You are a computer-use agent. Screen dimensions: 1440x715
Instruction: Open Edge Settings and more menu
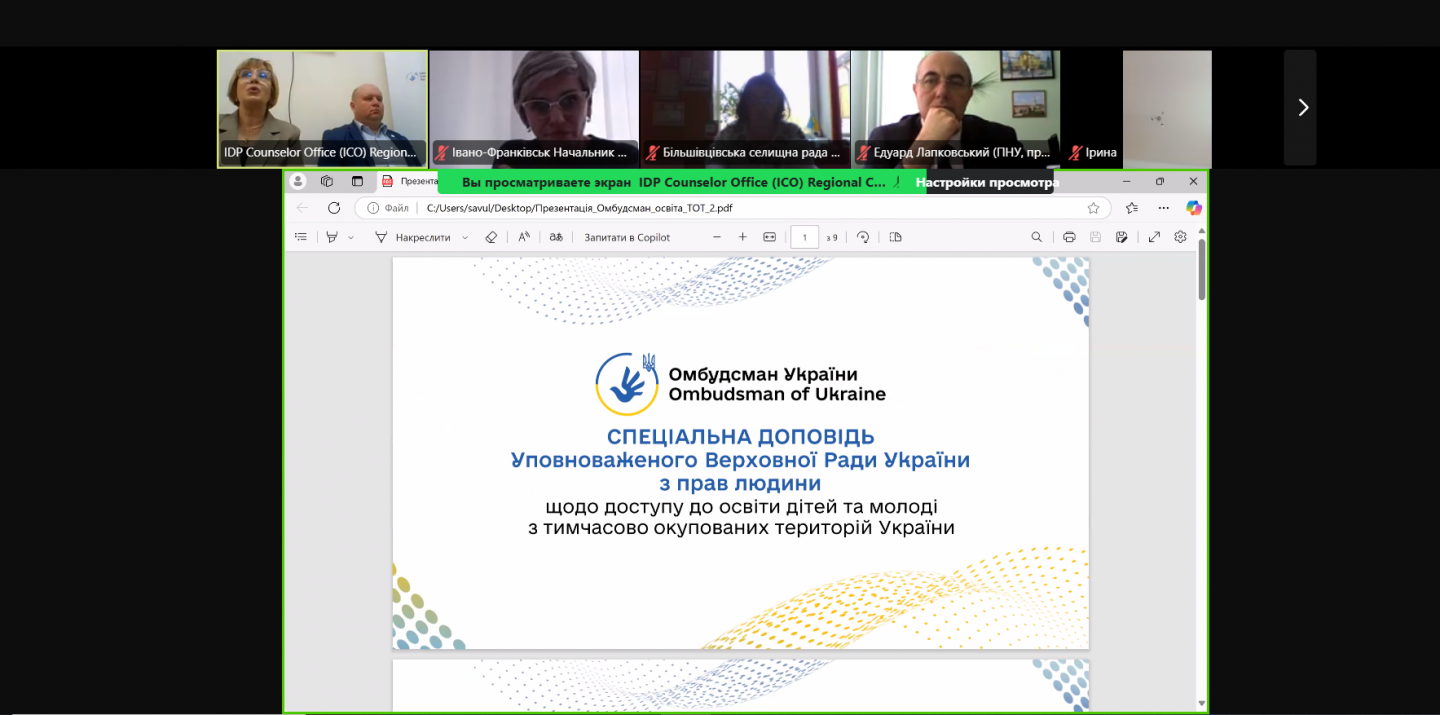click(x=1163, y=208)
